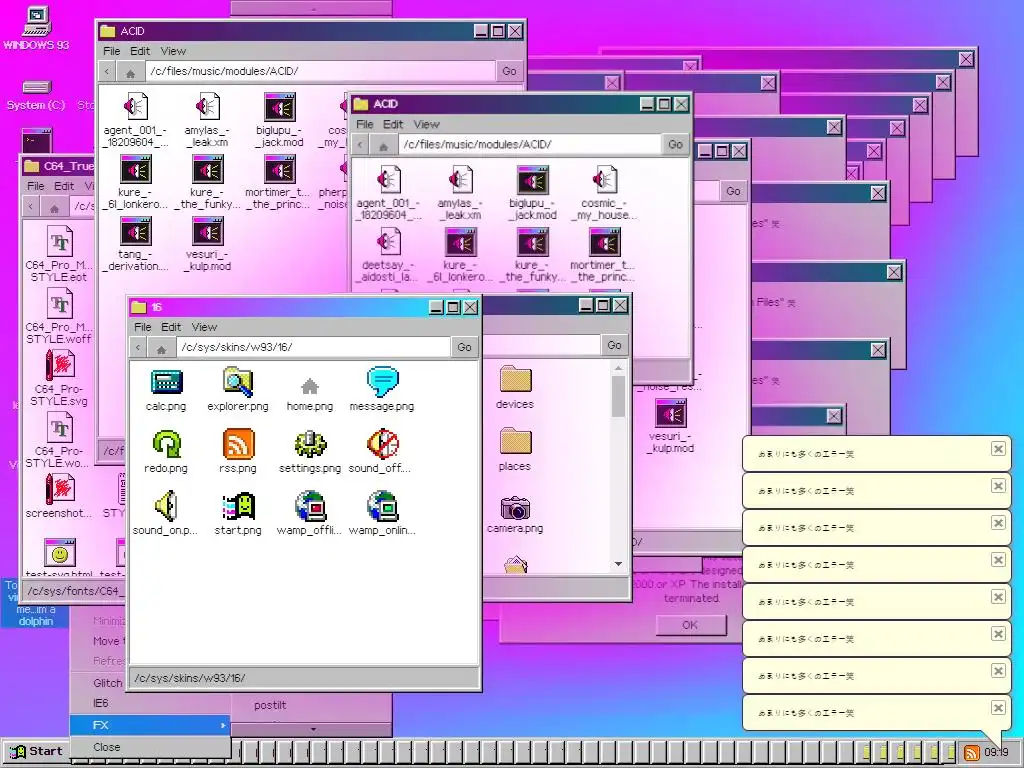Open WINDOWS 93 desktop computer icon
1024x768 pixels.
point(37,27)
